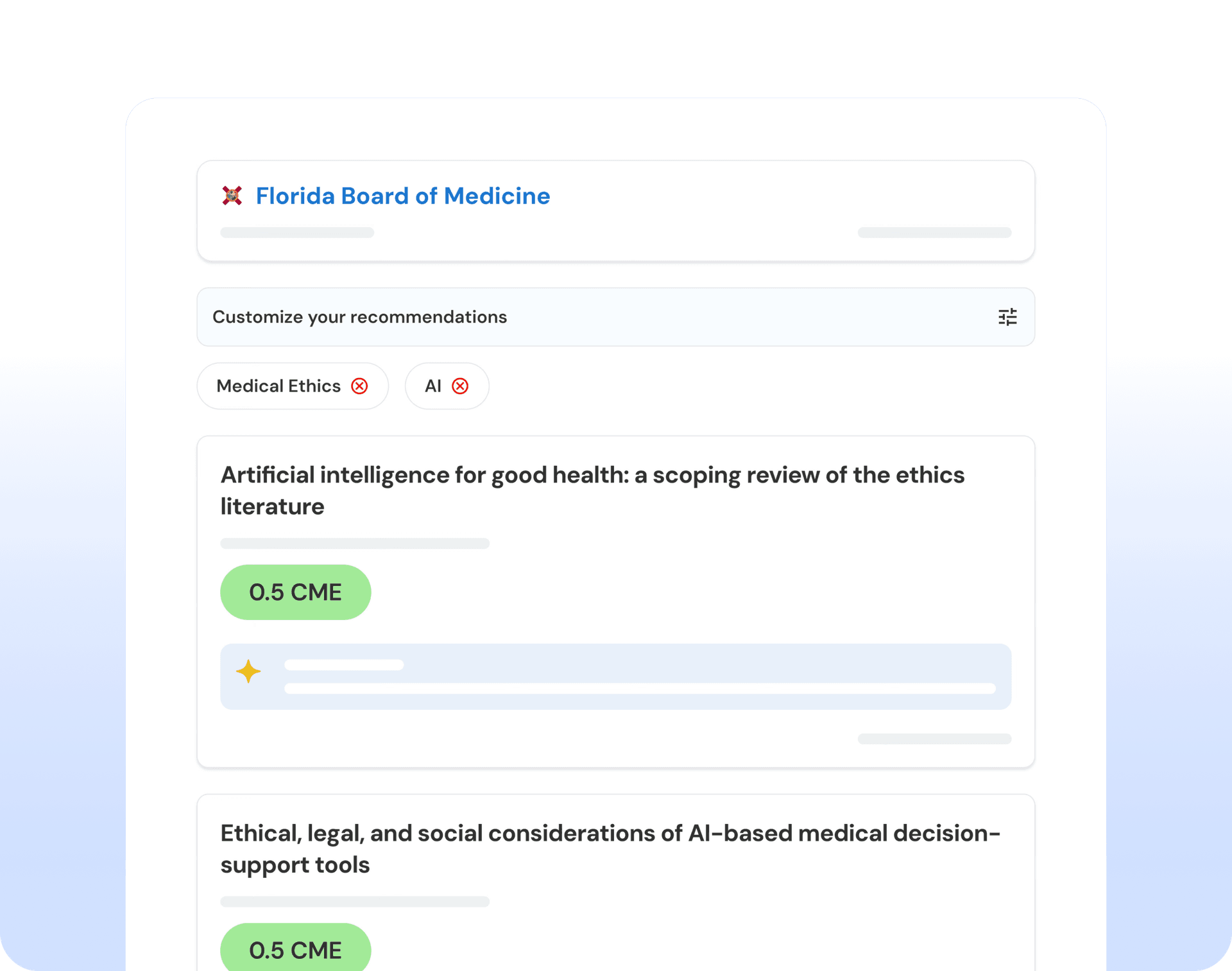The width and height of the screenshot is (1232, 971).
Task: Click the gray bar under the scoping review title
Action: tap(355, 544)
